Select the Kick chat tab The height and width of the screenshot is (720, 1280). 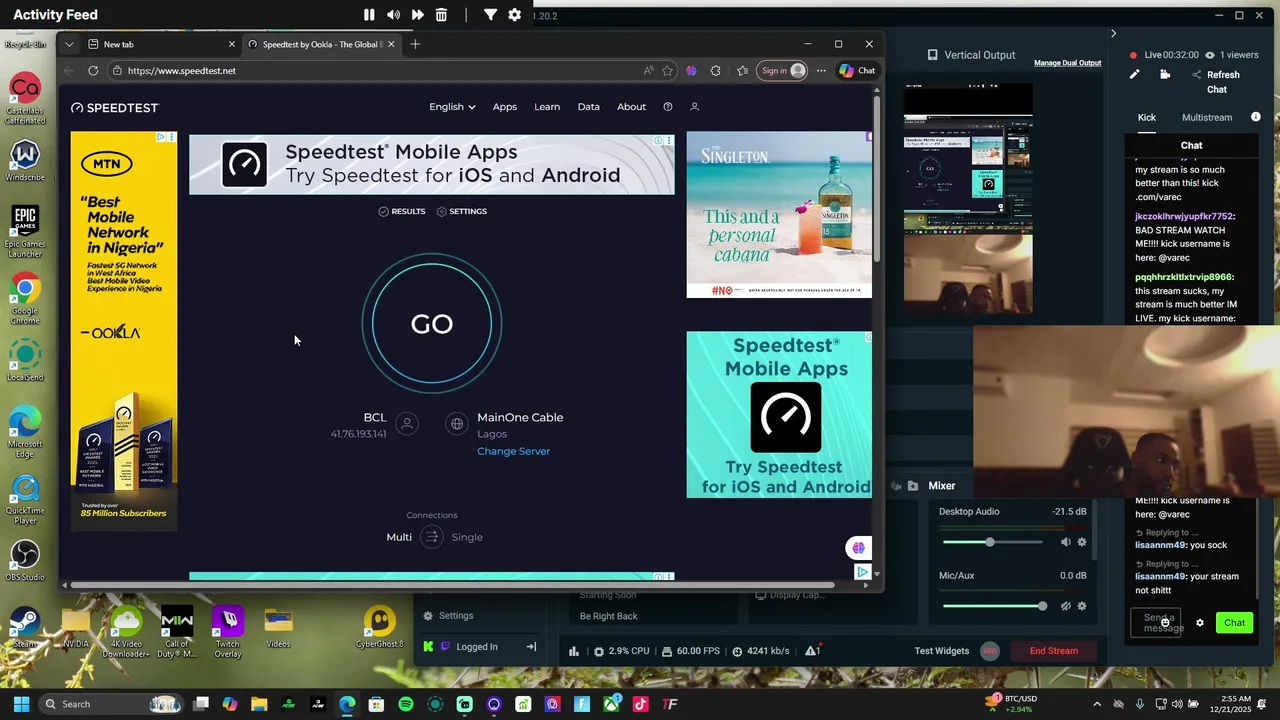pos(1146,117)
